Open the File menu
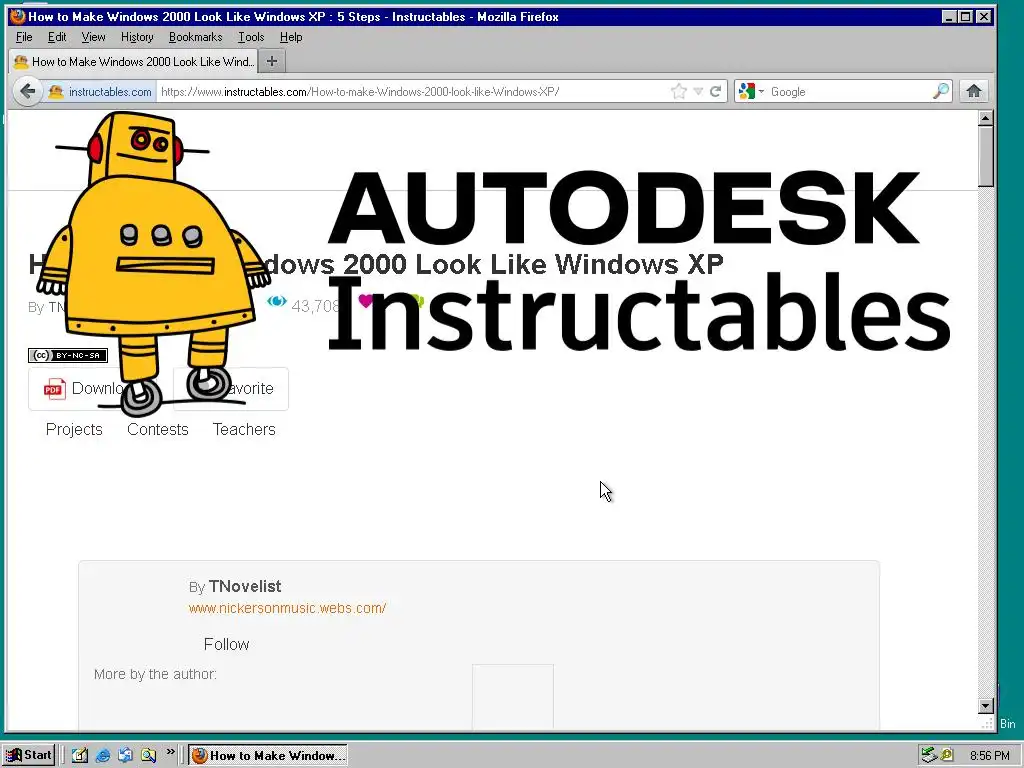 (x=24, y=37)
